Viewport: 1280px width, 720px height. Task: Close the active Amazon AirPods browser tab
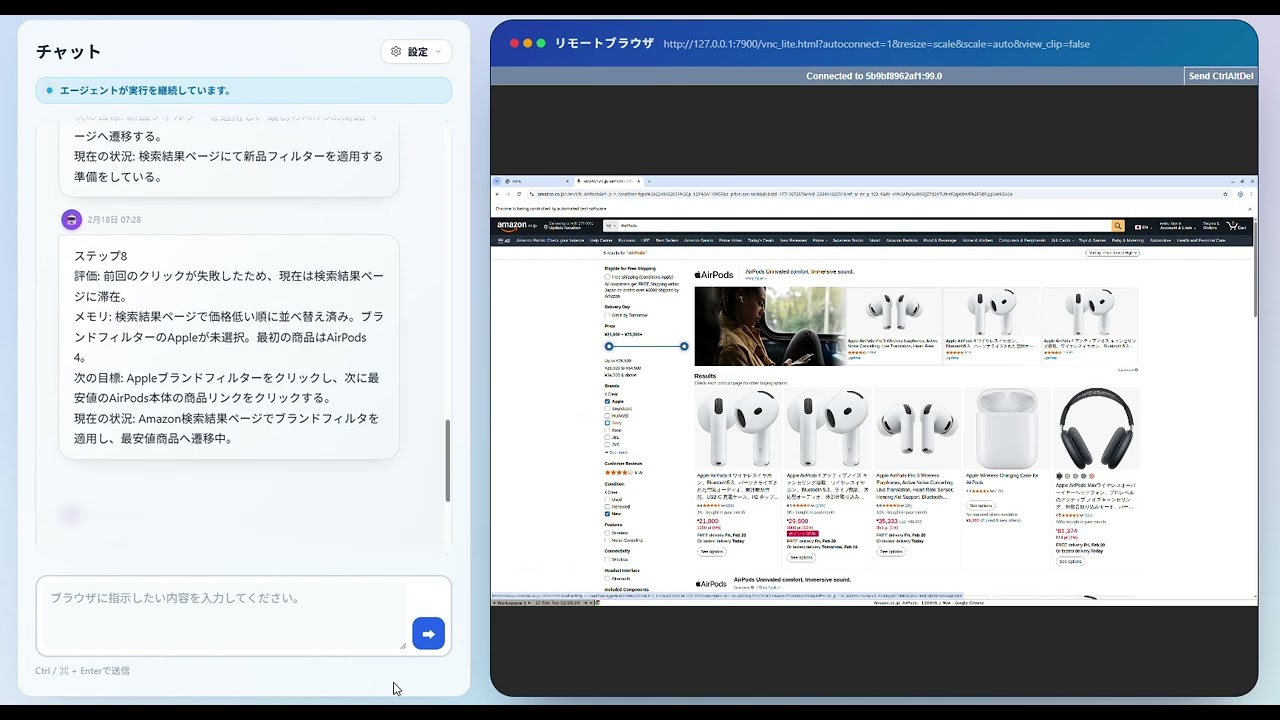tap(638, 181)
